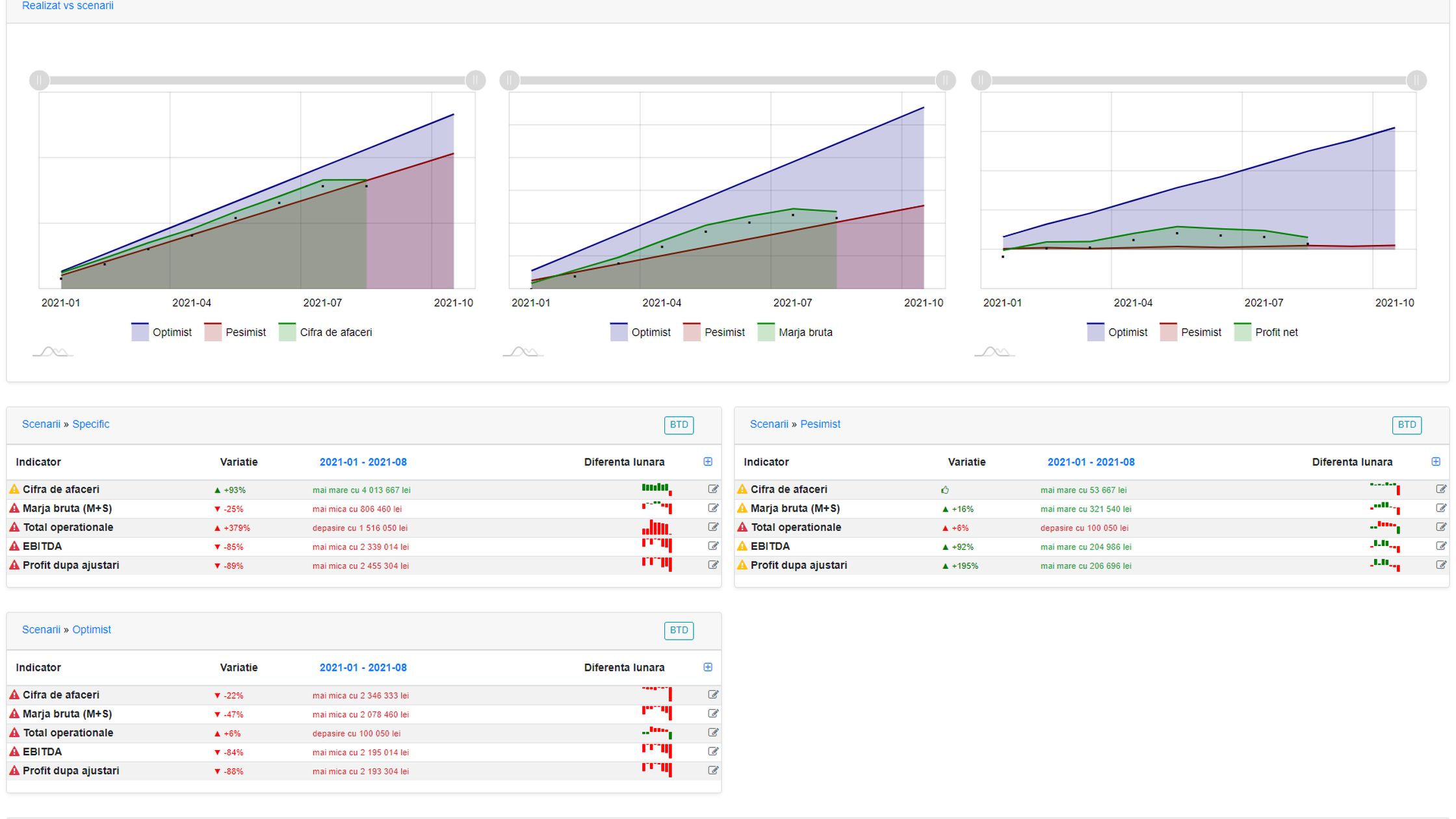Viewport: 1456px width, 819px height.
Task: Open the Realizat vs scenarii link
Action: click(x=68, y=6)
